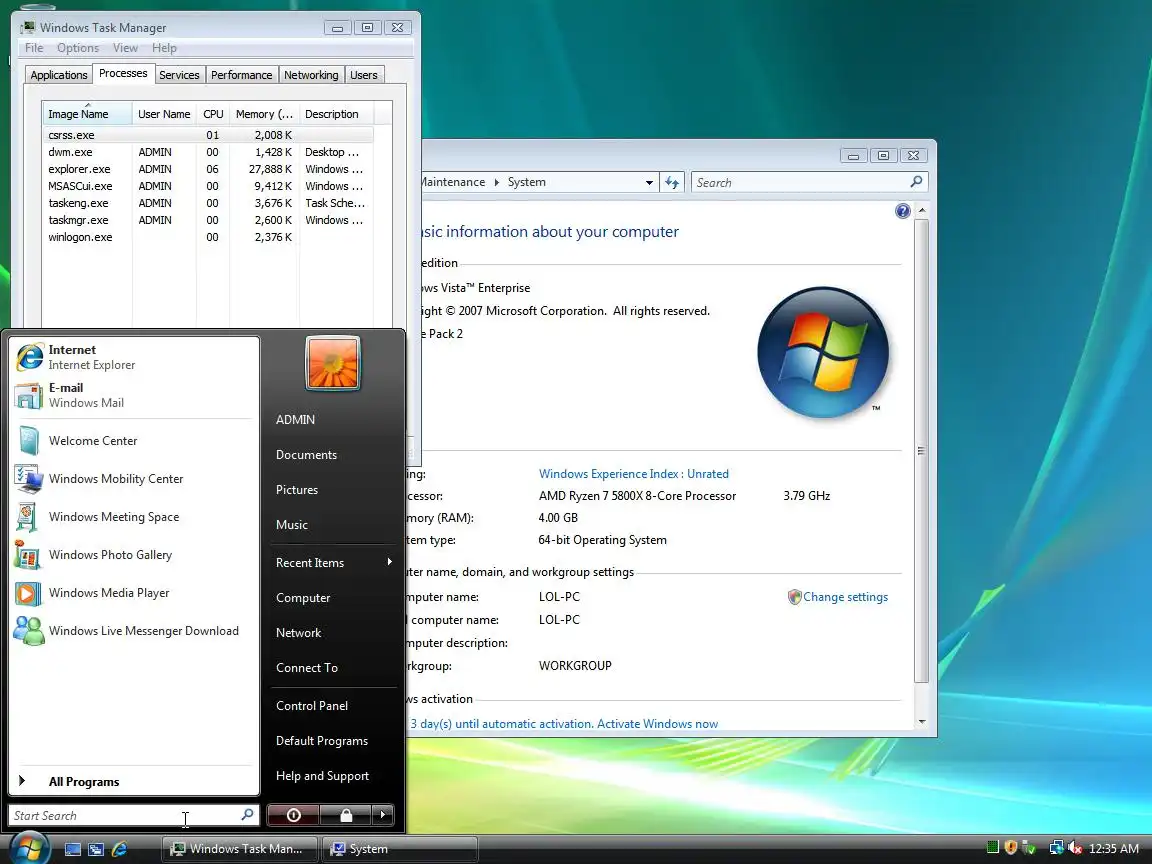Open Windows Mobility Center

(x=136, y=479)
